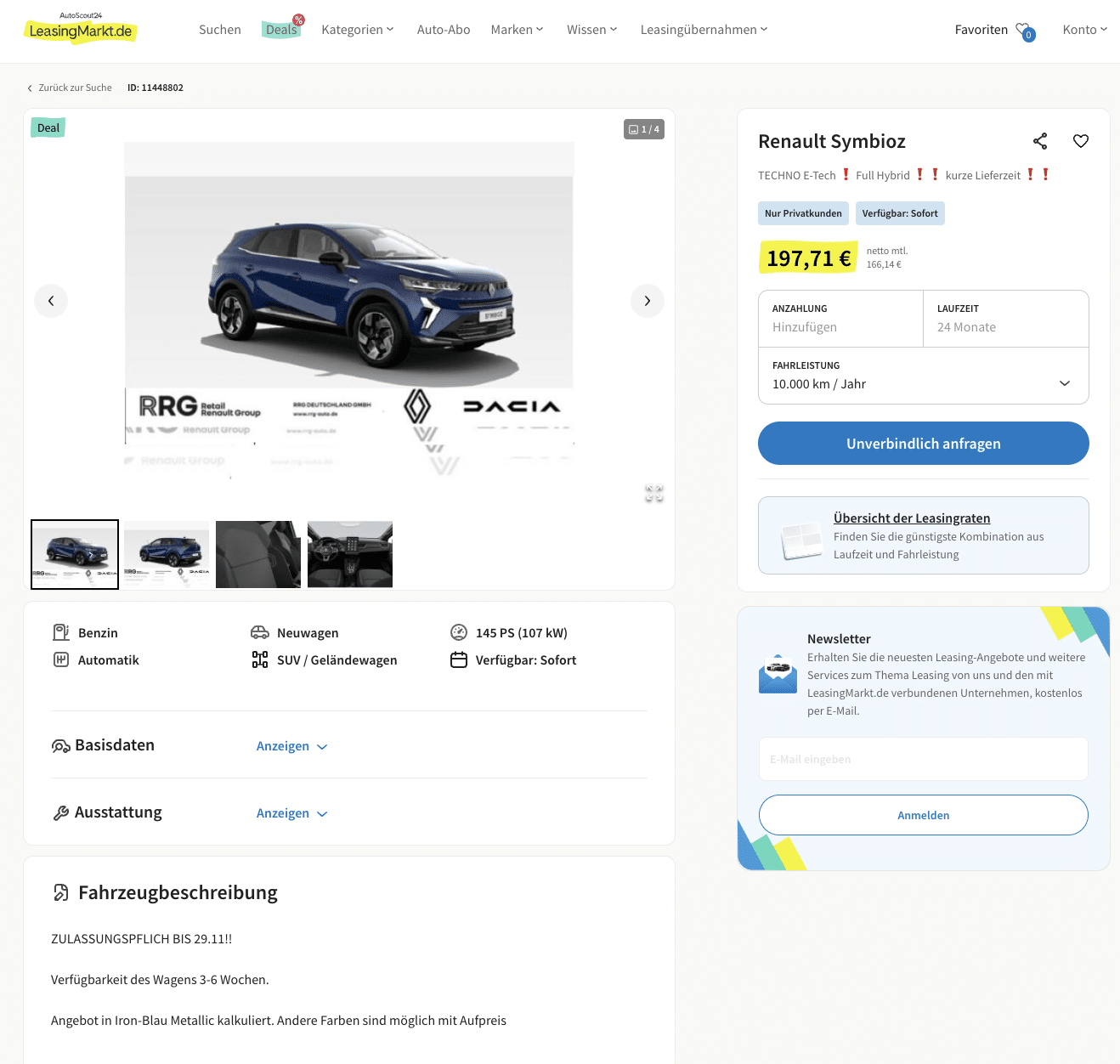
Task: Click the newsletter envelope icon
Action: (x=778, y=674)
